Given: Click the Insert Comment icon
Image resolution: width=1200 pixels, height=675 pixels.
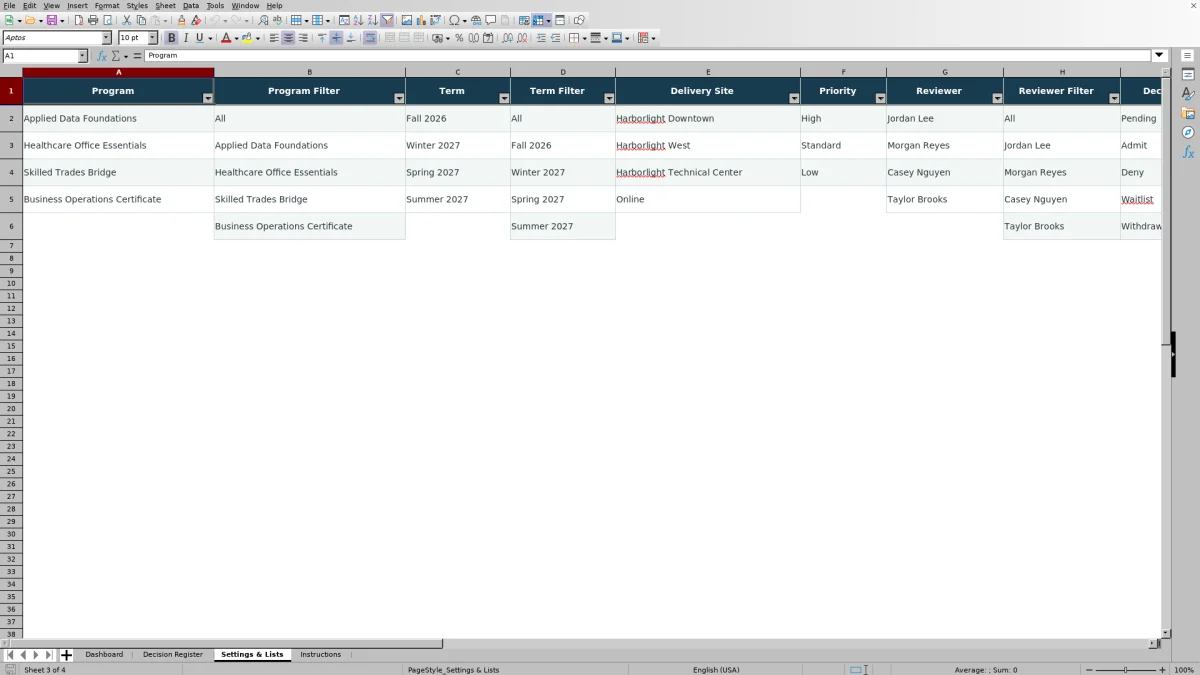Looking at the screenshot, I should pos(491,20).
